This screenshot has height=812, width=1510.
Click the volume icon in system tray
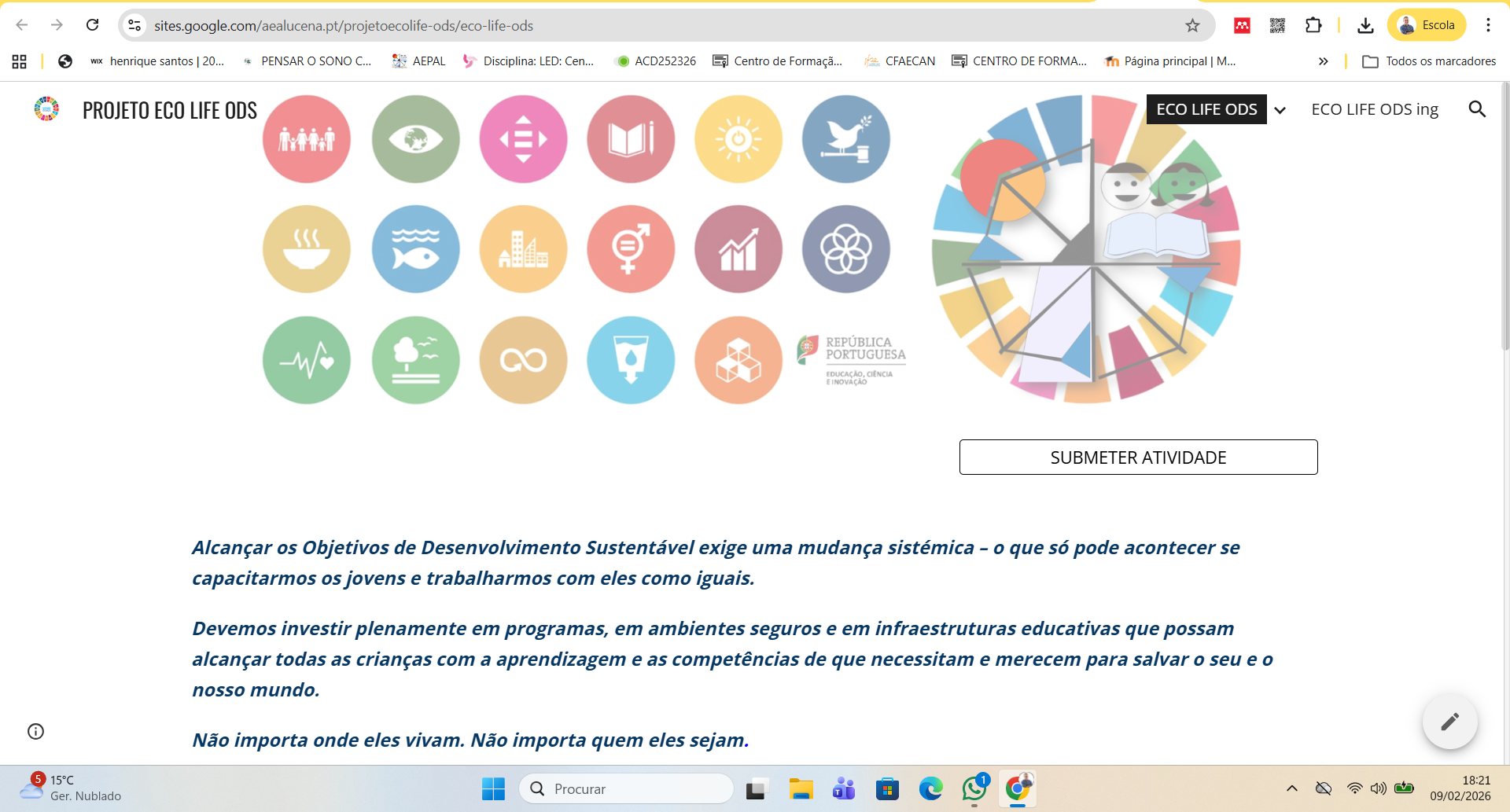coord(1378,788)
